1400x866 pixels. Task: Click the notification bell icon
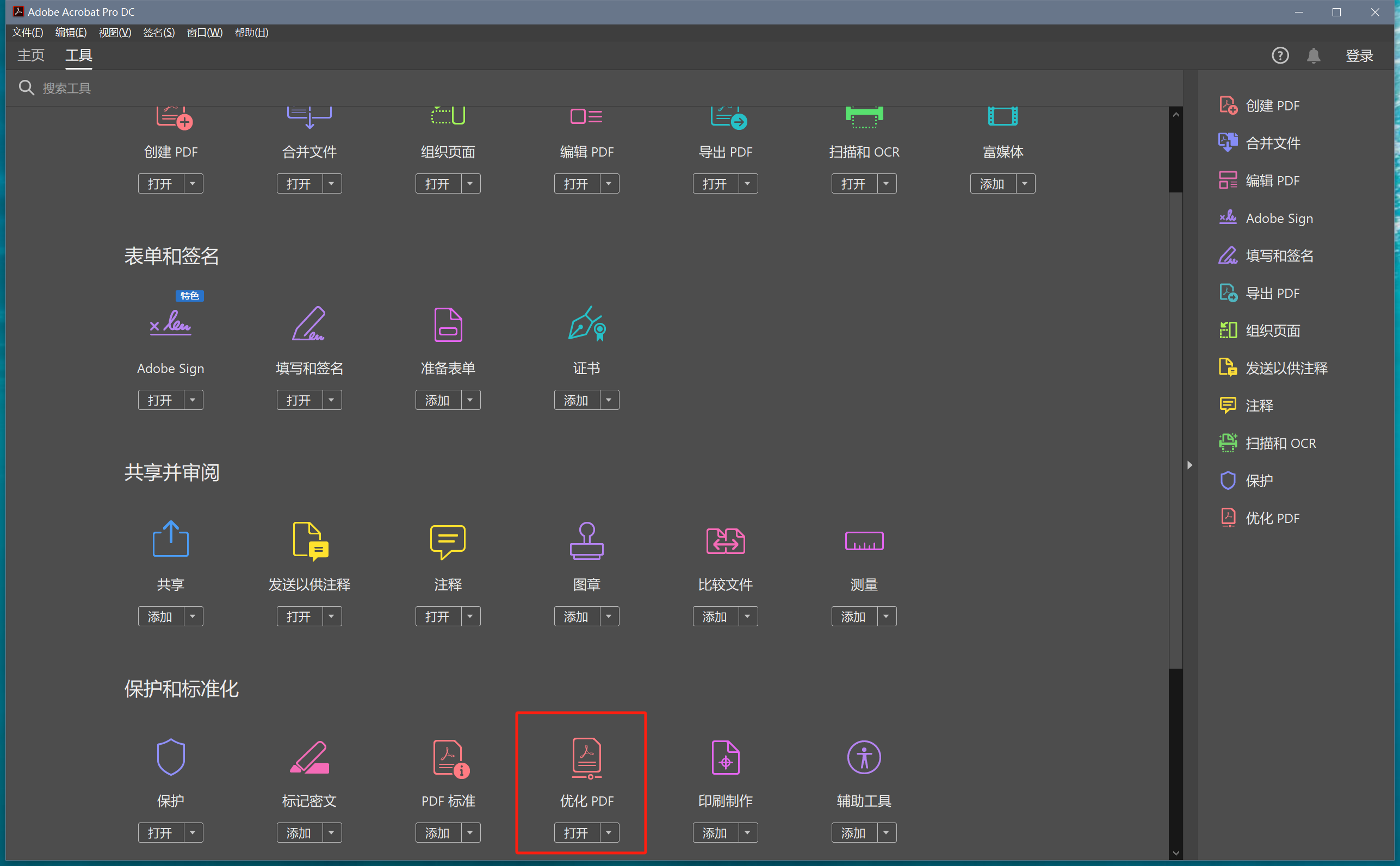tap(1313, 55)
